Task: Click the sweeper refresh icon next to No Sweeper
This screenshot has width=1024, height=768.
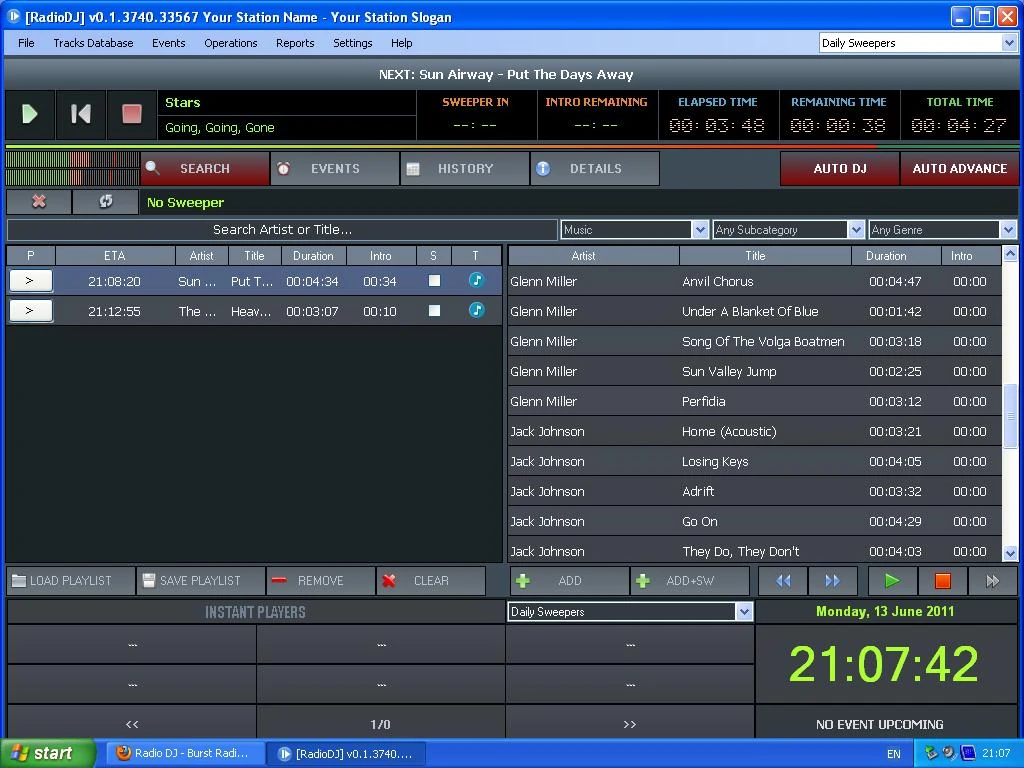Action: point(105,201)
